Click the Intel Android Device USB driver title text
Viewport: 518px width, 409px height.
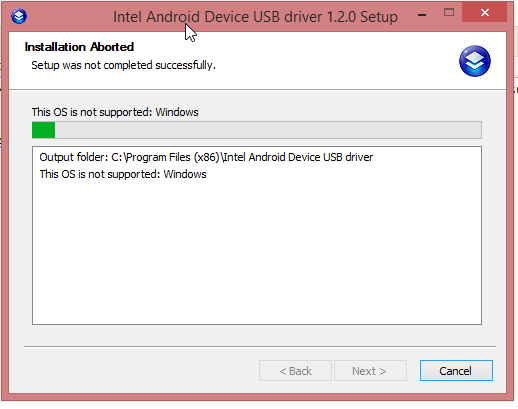[x=255, y=17]
